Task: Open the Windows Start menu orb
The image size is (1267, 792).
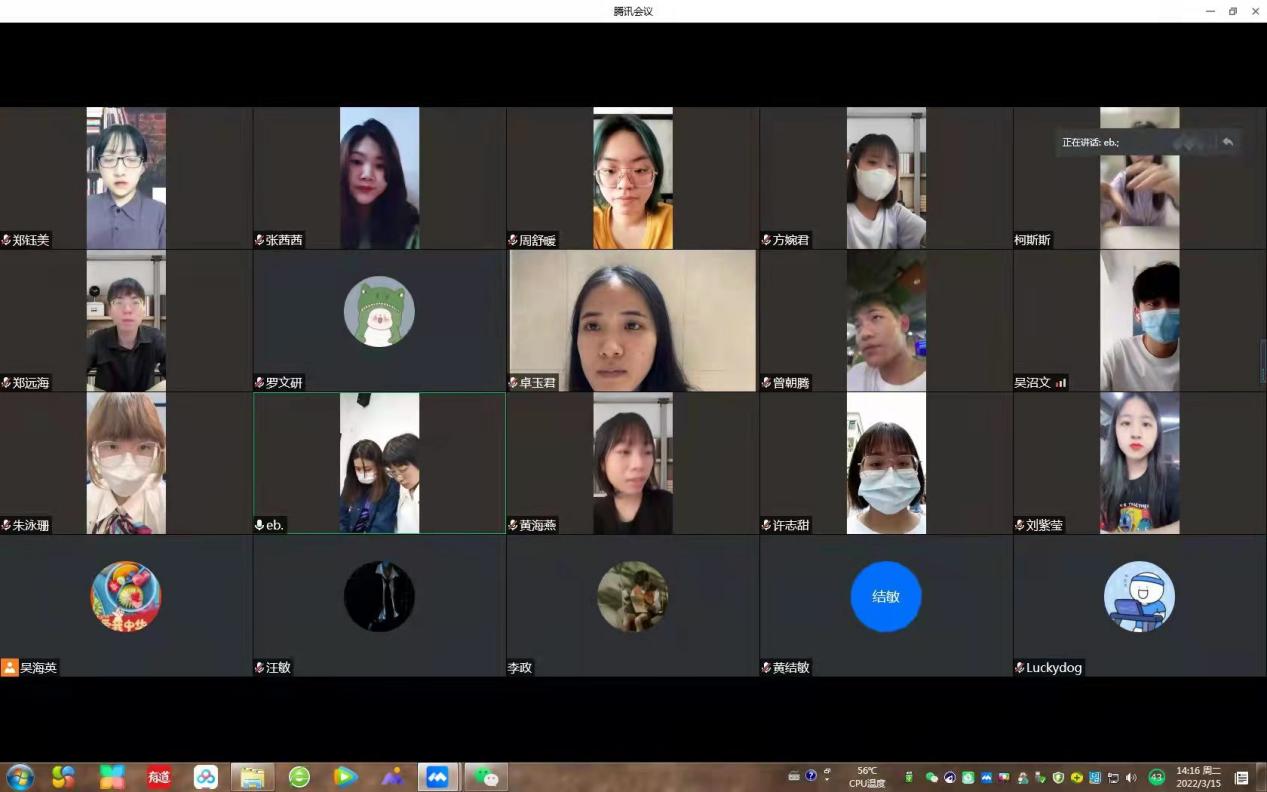Action: click(x=20, y=777)
